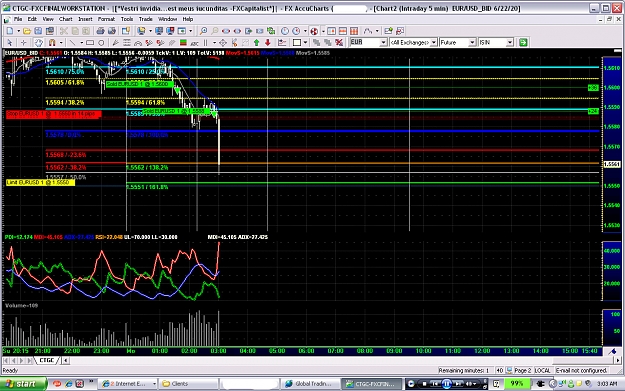The image size is (625, 391).
Task: Open the Future instrument type dropdown
Action: click(x=472, y=42)
